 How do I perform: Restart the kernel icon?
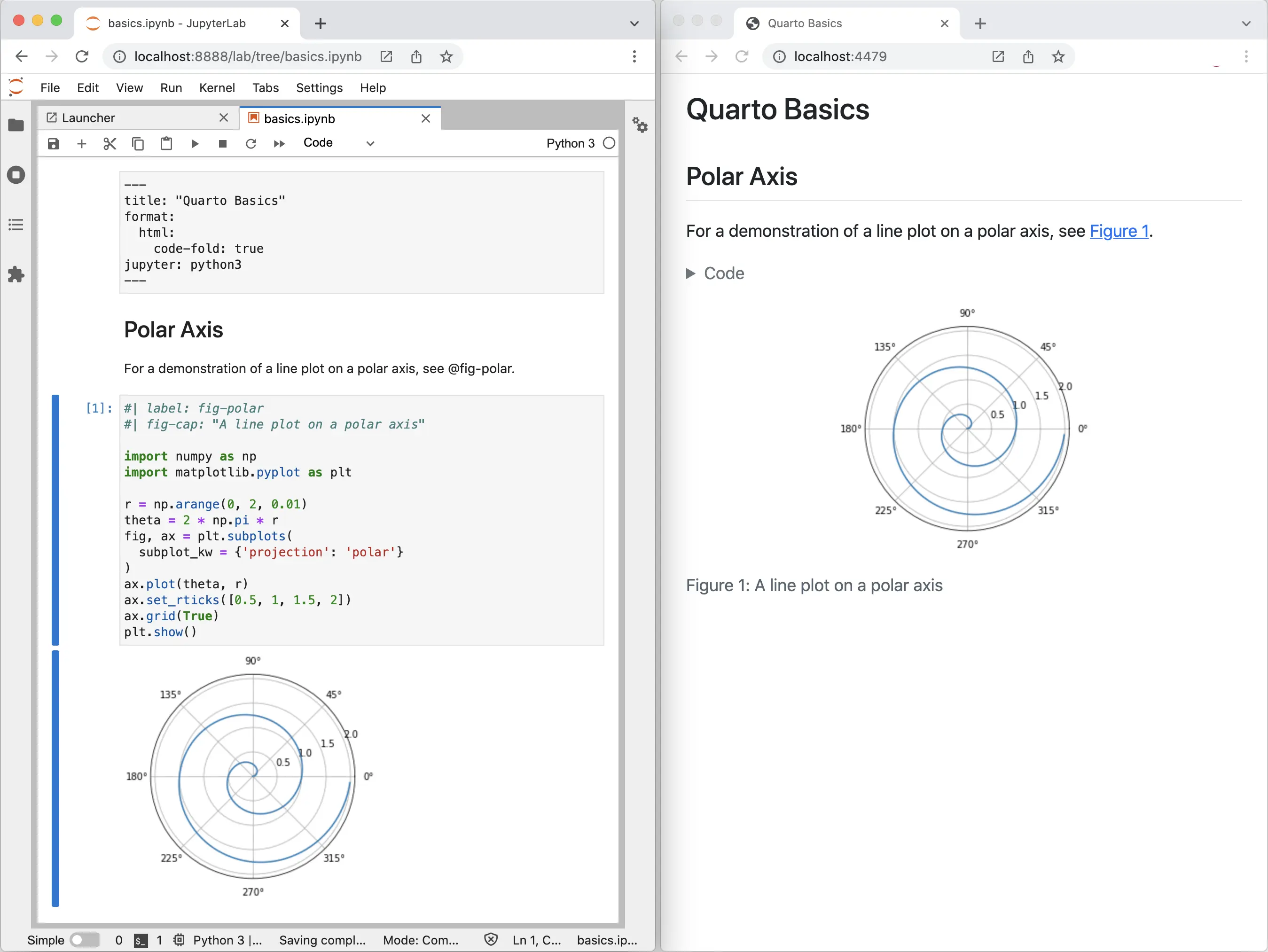point(250,143)
